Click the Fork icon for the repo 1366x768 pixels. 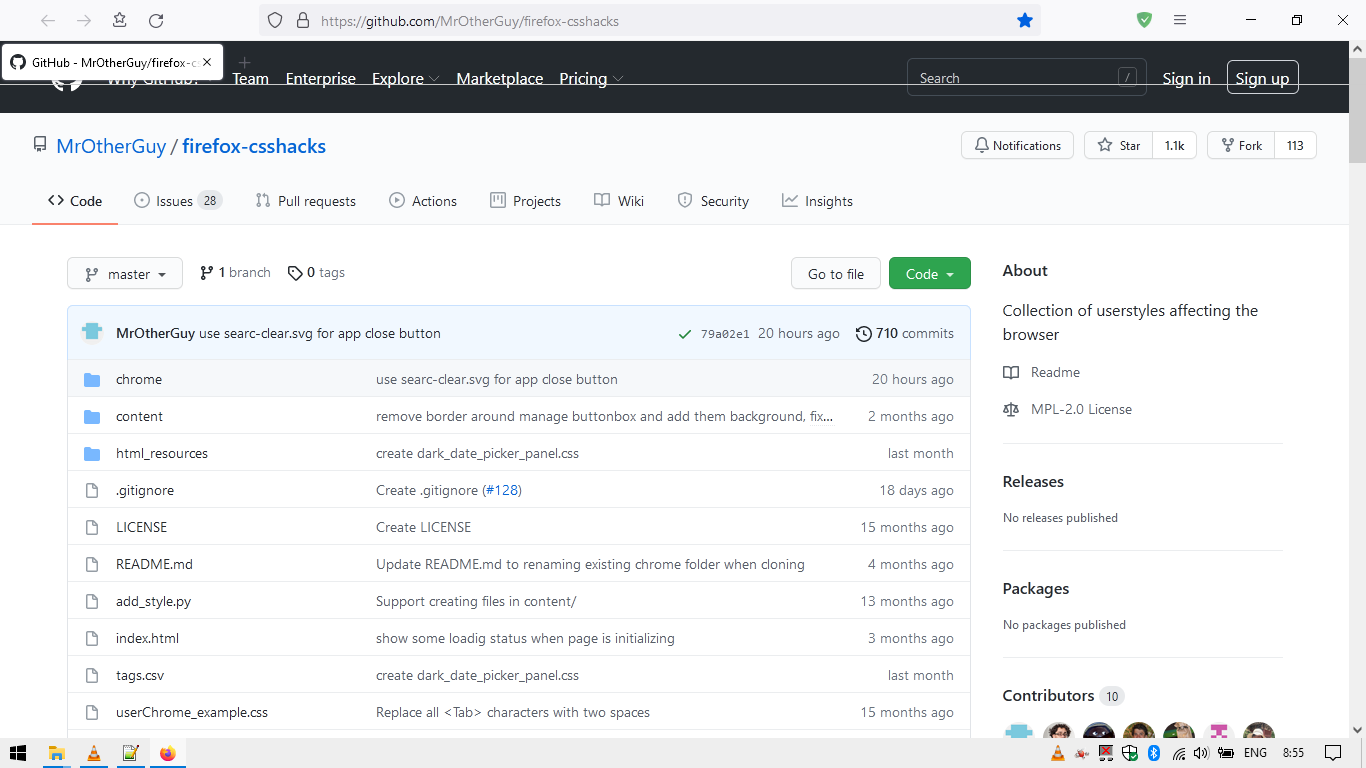point(1226,145)
